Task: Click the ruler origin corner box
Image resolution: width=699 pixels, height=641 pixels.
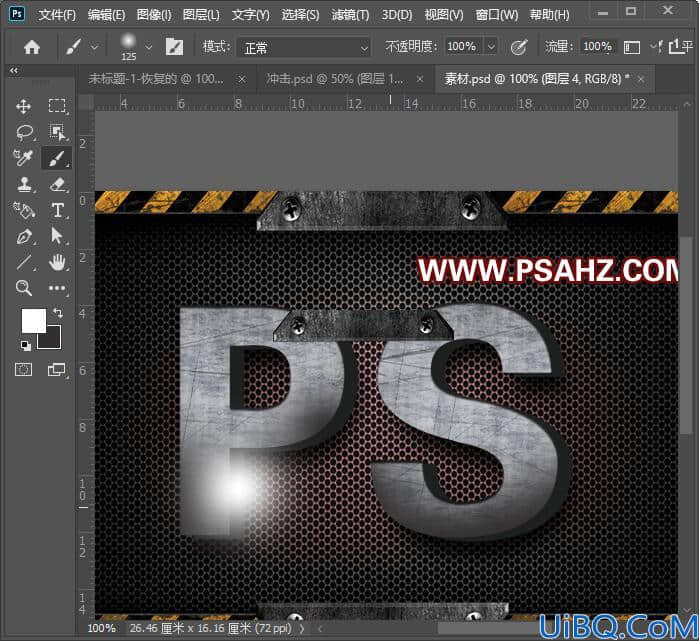Action: pyautogui.click(x=86, y=102)
